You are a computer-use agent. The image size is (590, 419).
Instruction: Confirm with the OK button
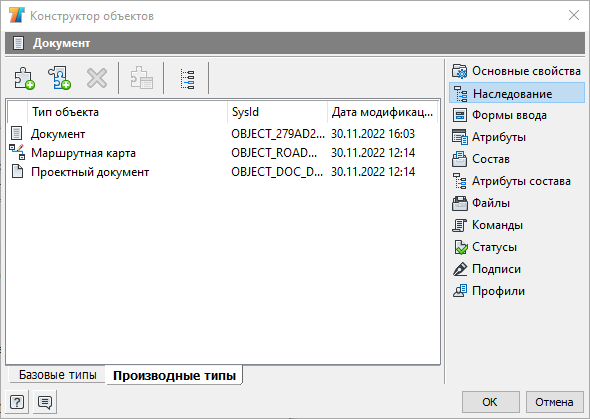pos(490,402)
